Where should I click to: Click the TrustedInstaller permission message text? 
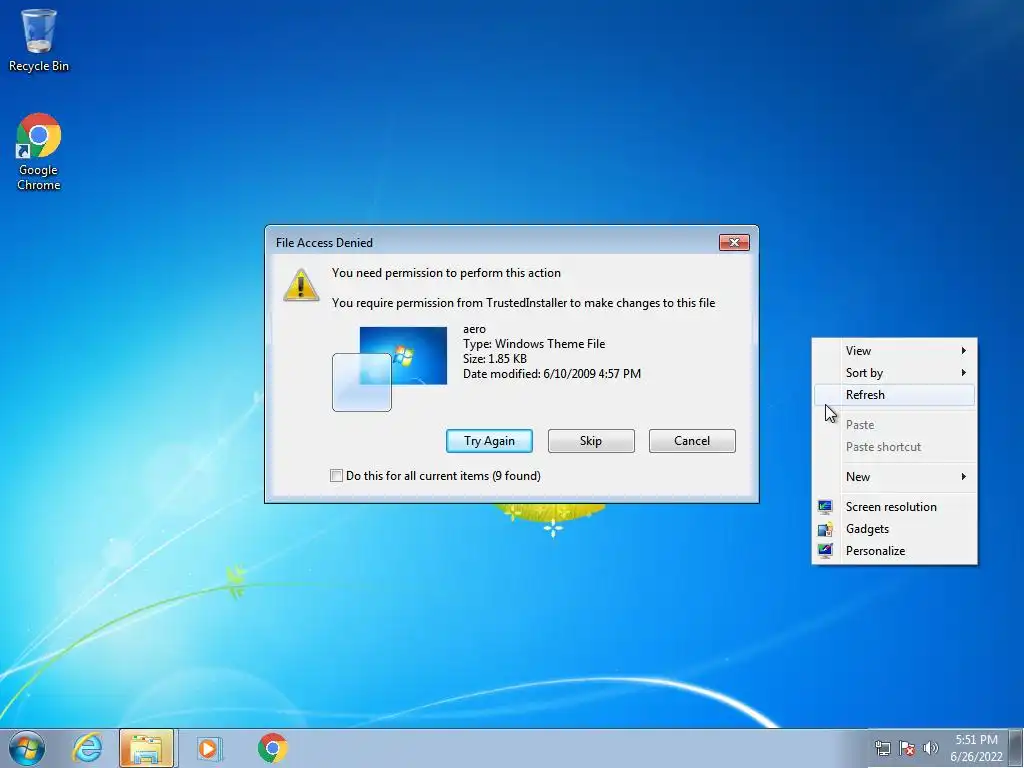pyautogui.click(x=523, y=303)
